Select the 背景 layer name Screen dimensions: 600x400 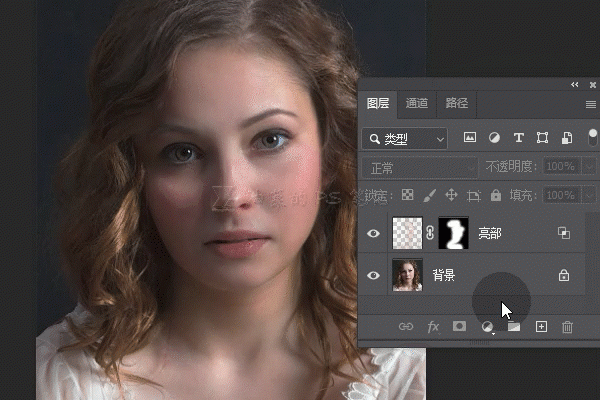point(443,275)
